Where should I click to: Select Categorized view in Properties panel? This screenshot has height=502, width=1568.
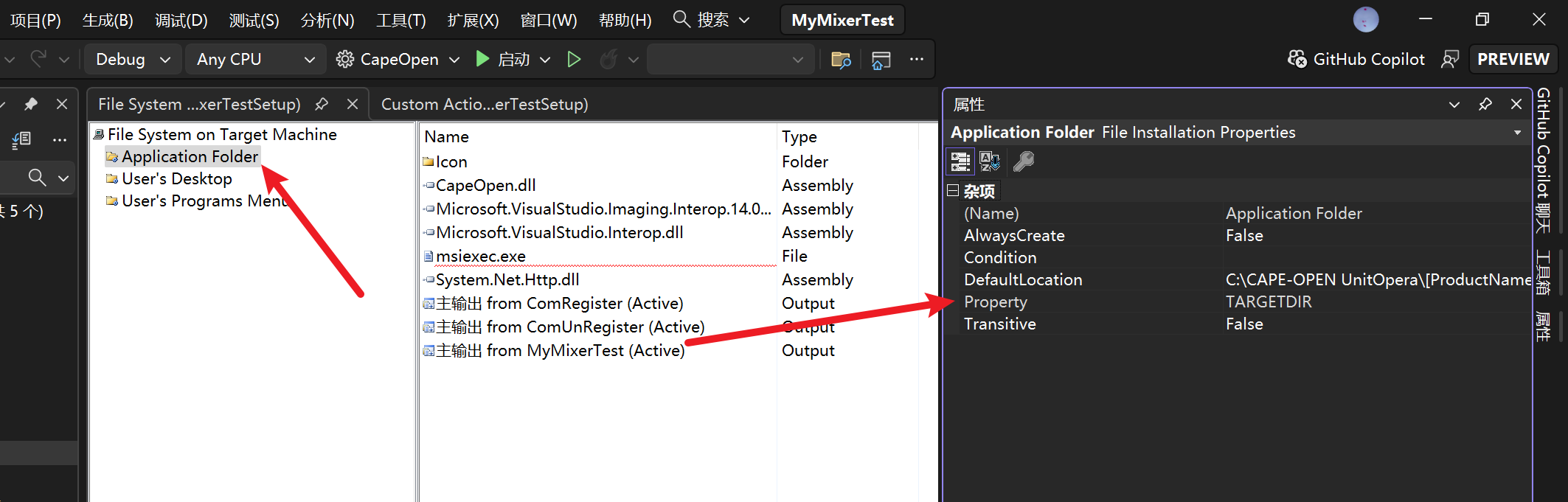[x=960, y=161]
